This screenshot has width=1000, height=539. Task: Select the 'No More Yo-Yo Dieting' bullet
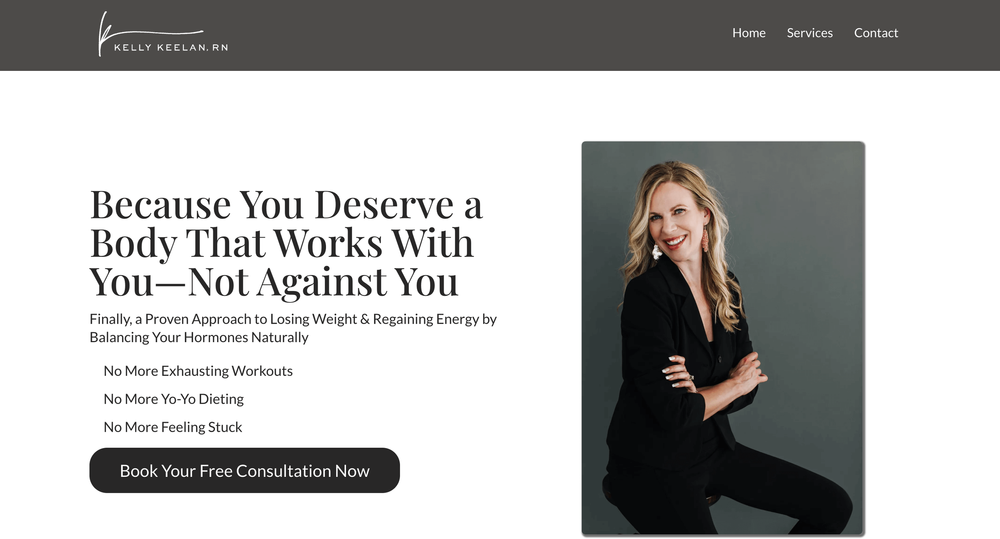click(173, 399)
